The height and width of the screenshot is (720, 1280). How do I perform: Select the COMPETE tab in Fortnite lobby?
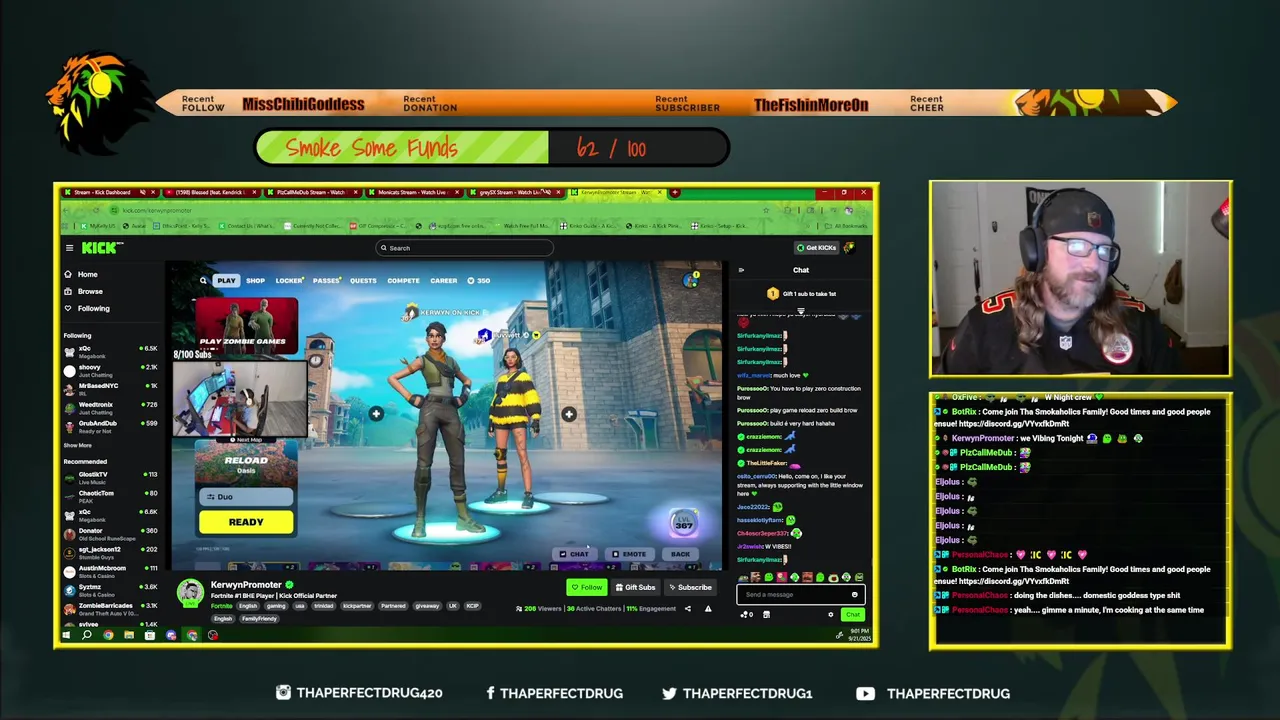[403, 281]
